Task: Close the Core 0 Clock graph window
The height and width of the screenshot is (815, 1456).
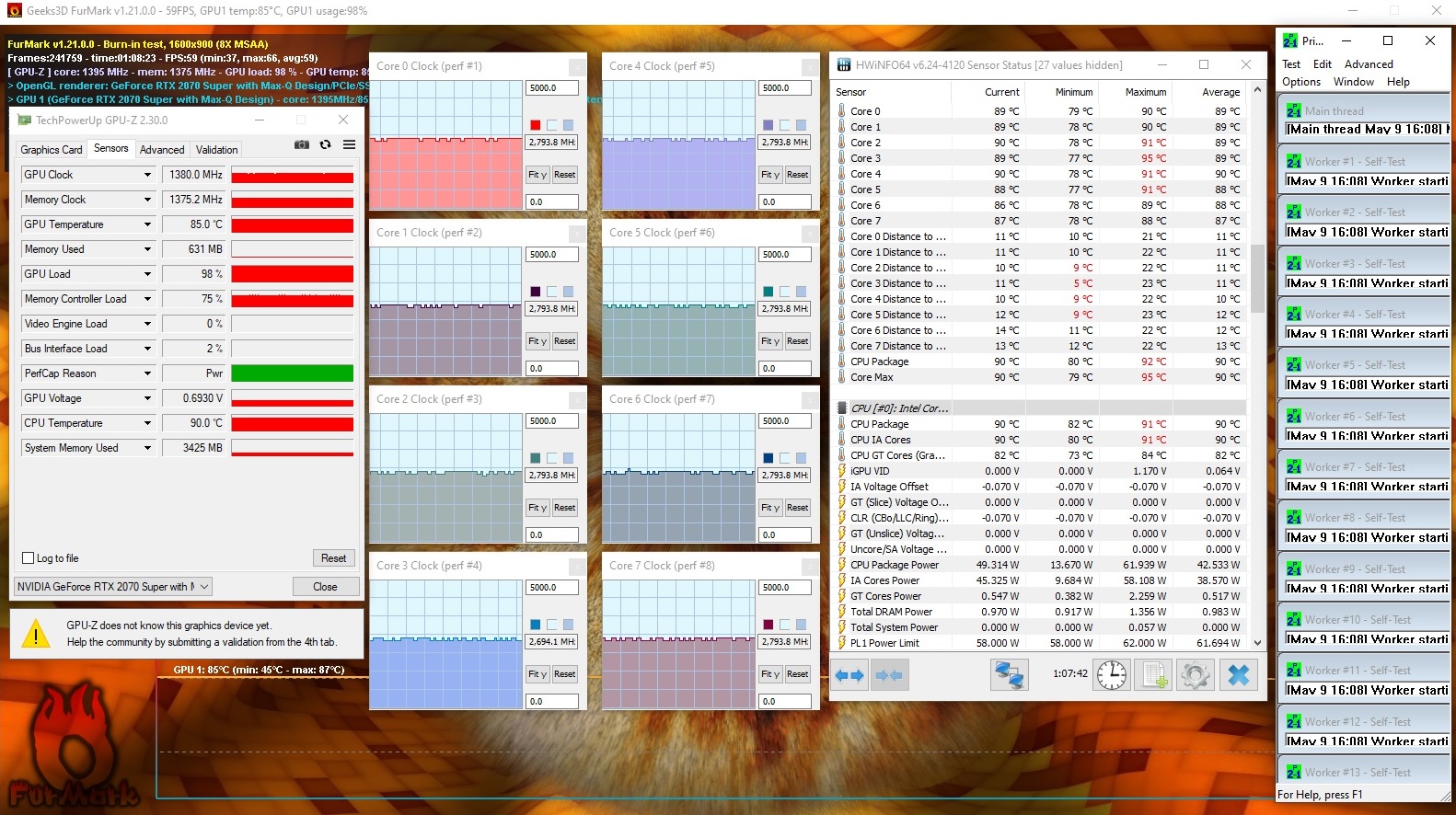Action: (577, 66)
